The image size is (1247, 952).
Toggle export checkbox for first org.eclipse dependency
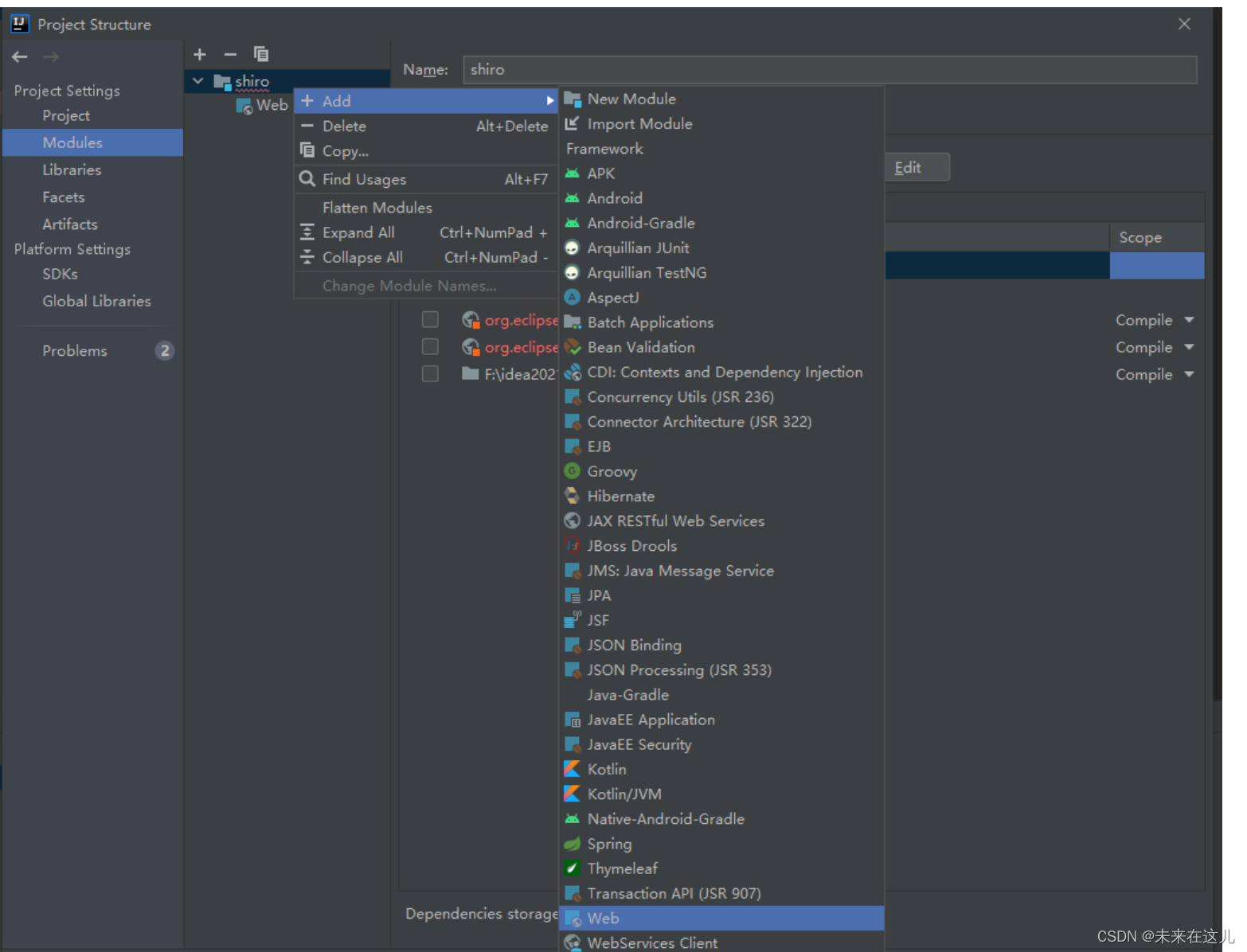click(430, 319)
